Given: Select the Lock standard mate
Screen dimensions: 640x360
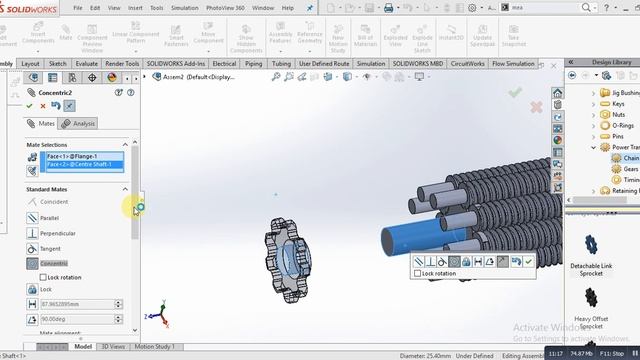Looking at the screenshot, I should pyautogui.click(x=32, y=289).
